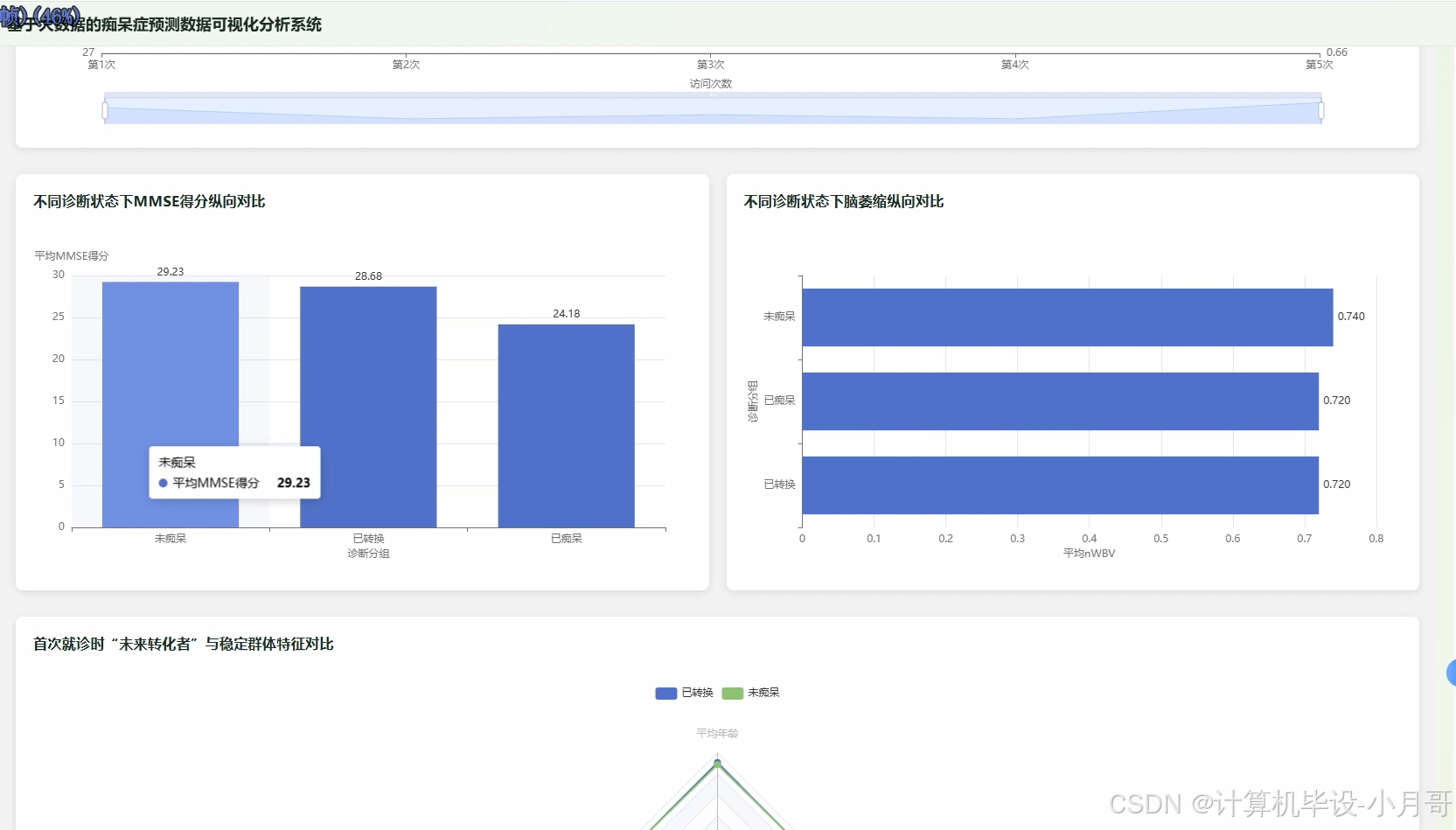Click the 平均nWBV axis title
This screenshot has width=1456, height=830.
coord(1089,554)
